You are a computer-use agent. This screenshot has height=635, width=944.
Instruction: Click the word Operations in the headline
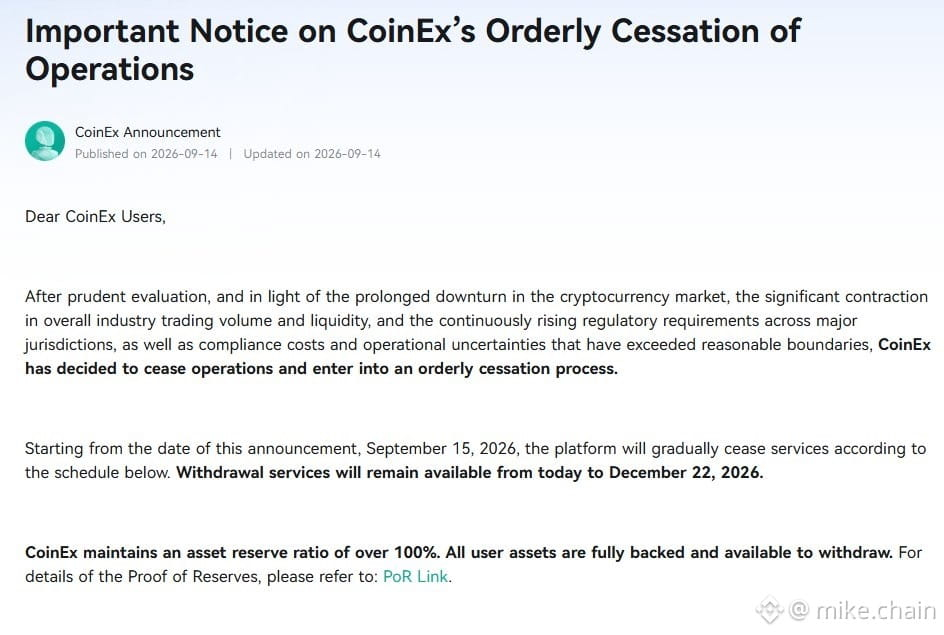coord(110,69)
